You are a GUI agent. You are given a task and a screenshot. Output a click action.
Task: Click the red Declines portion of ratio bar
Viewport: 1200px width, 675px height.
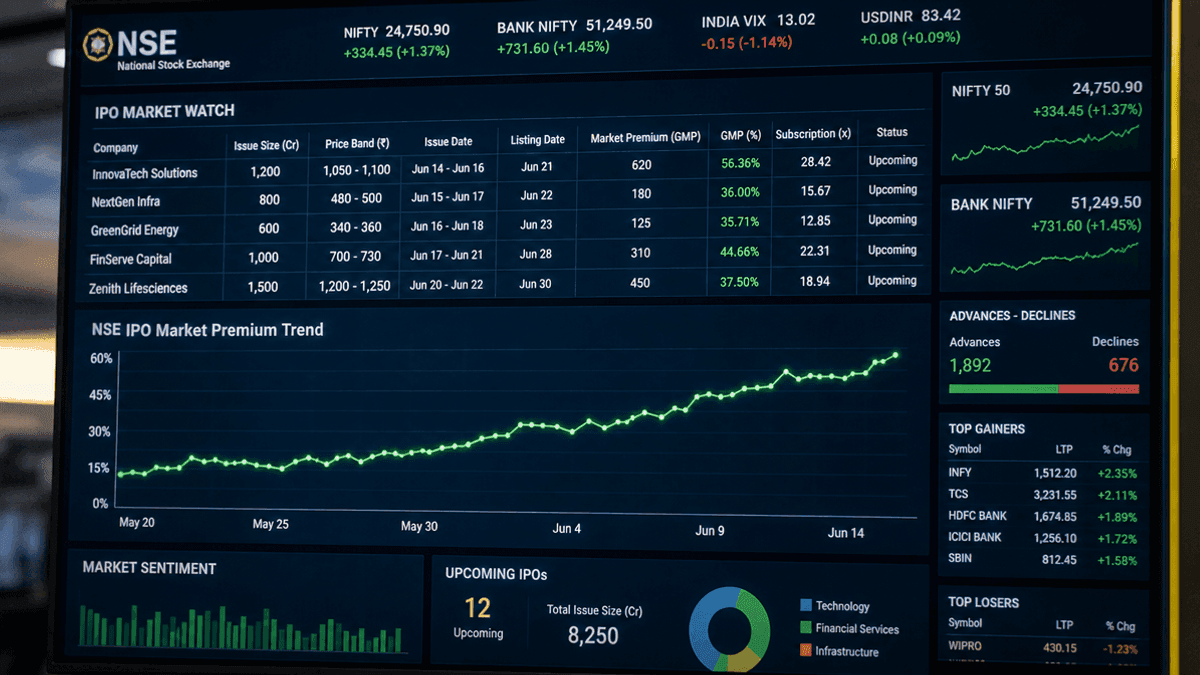1098,389
